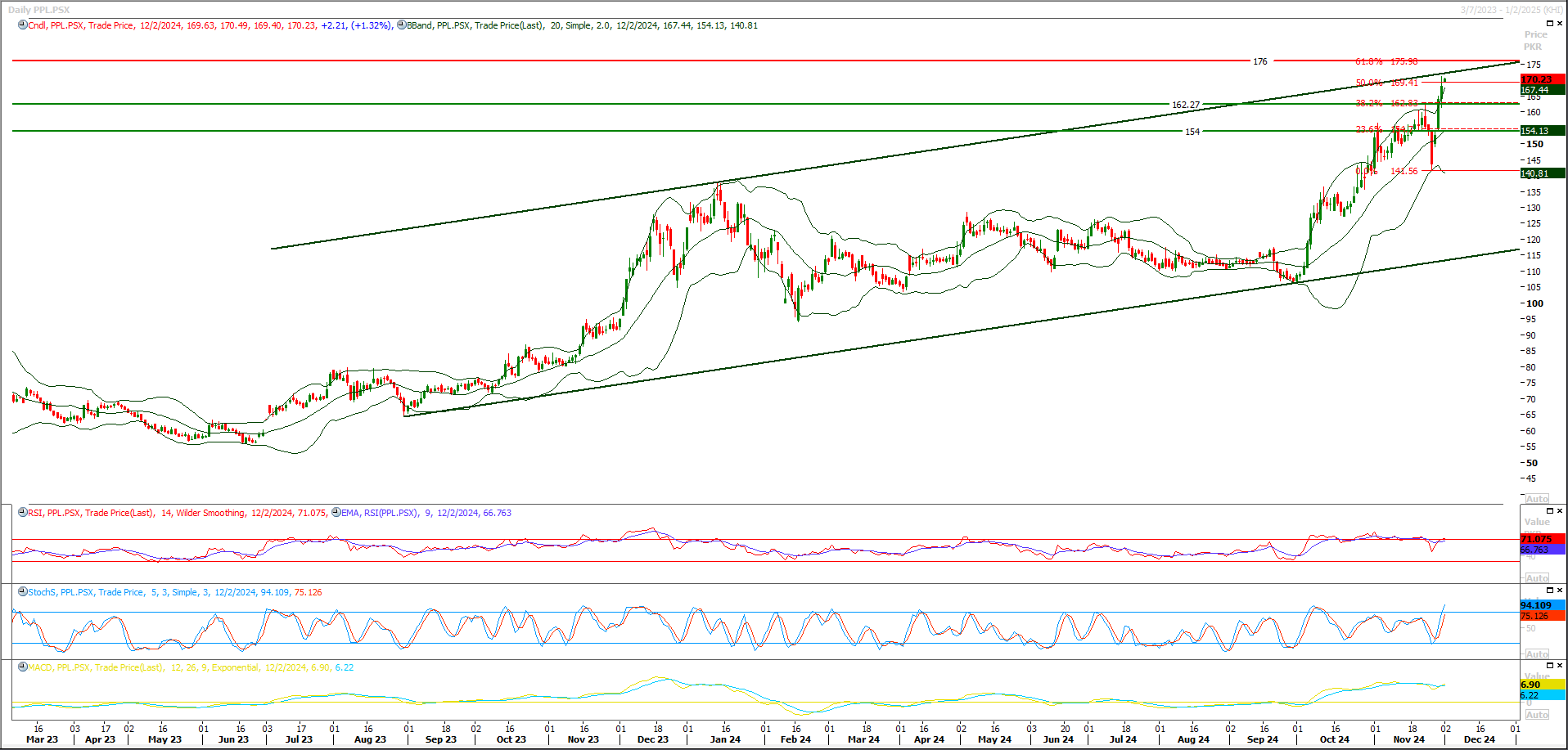Maximize the RSI indicator pane

point(1549,511)
